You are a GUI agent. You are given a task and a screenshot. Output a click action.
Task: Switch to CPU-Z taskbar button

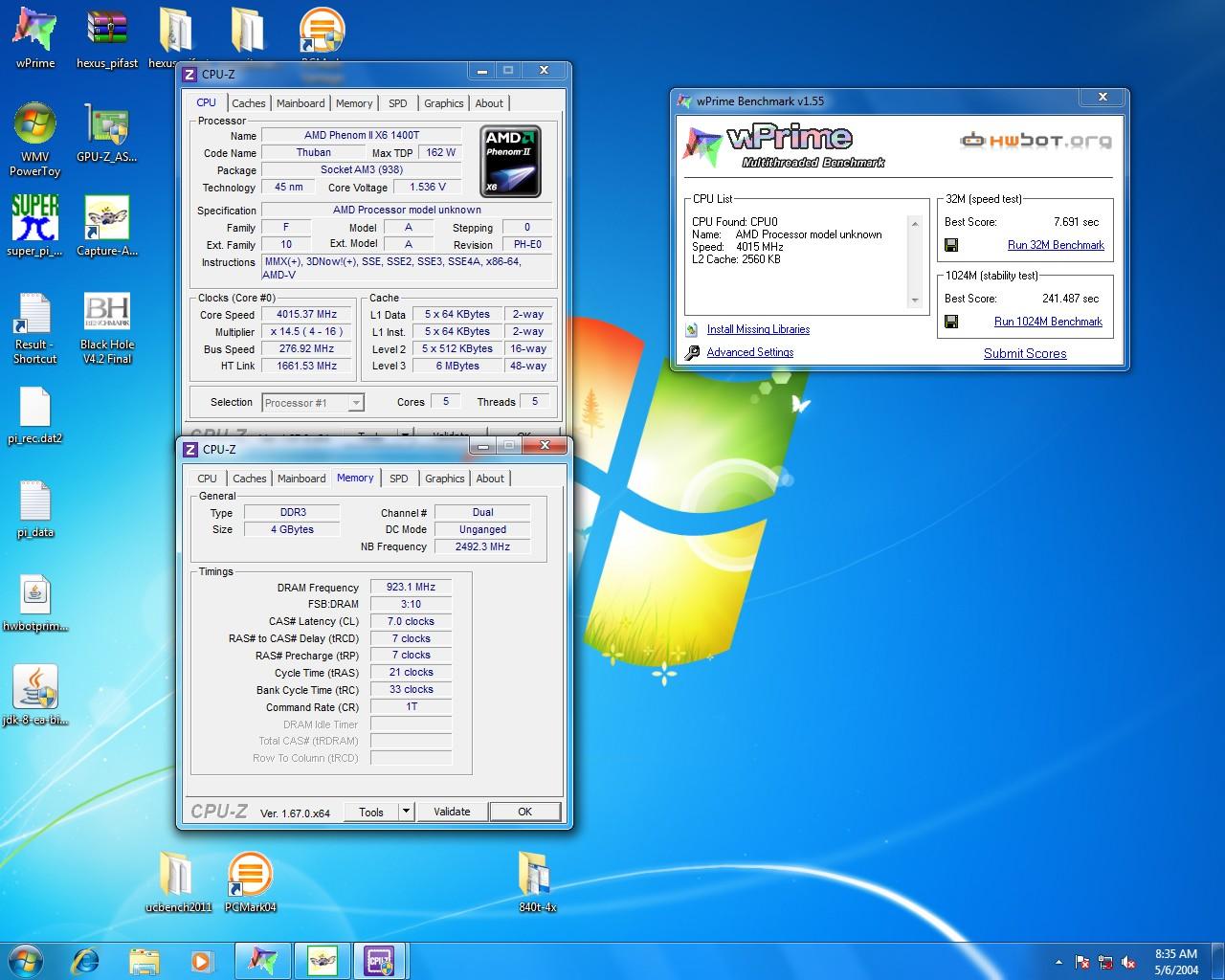380,961
